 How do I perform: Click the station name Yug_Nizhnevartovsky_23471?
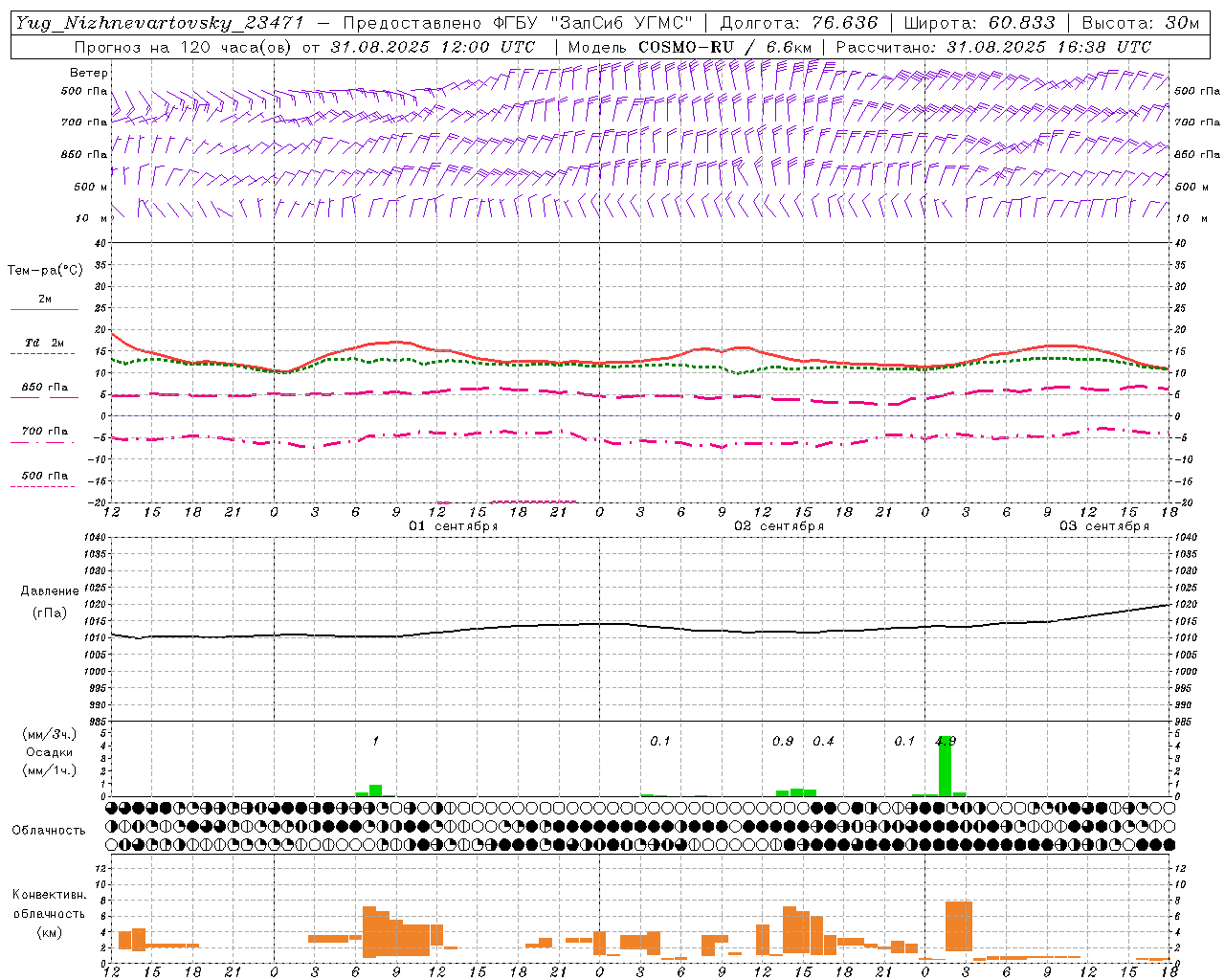[159, 23]
